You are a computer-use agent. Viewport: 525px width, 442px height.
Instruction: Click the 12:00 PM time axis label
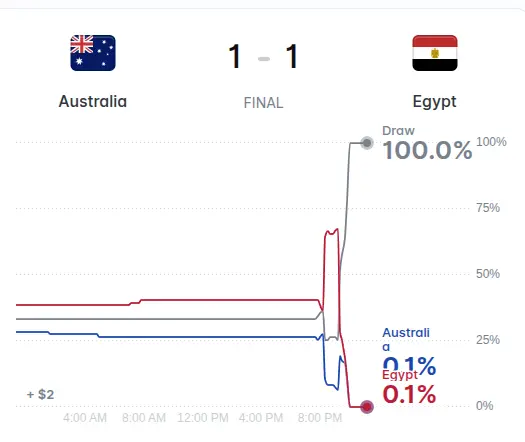(x=203, y=418)
